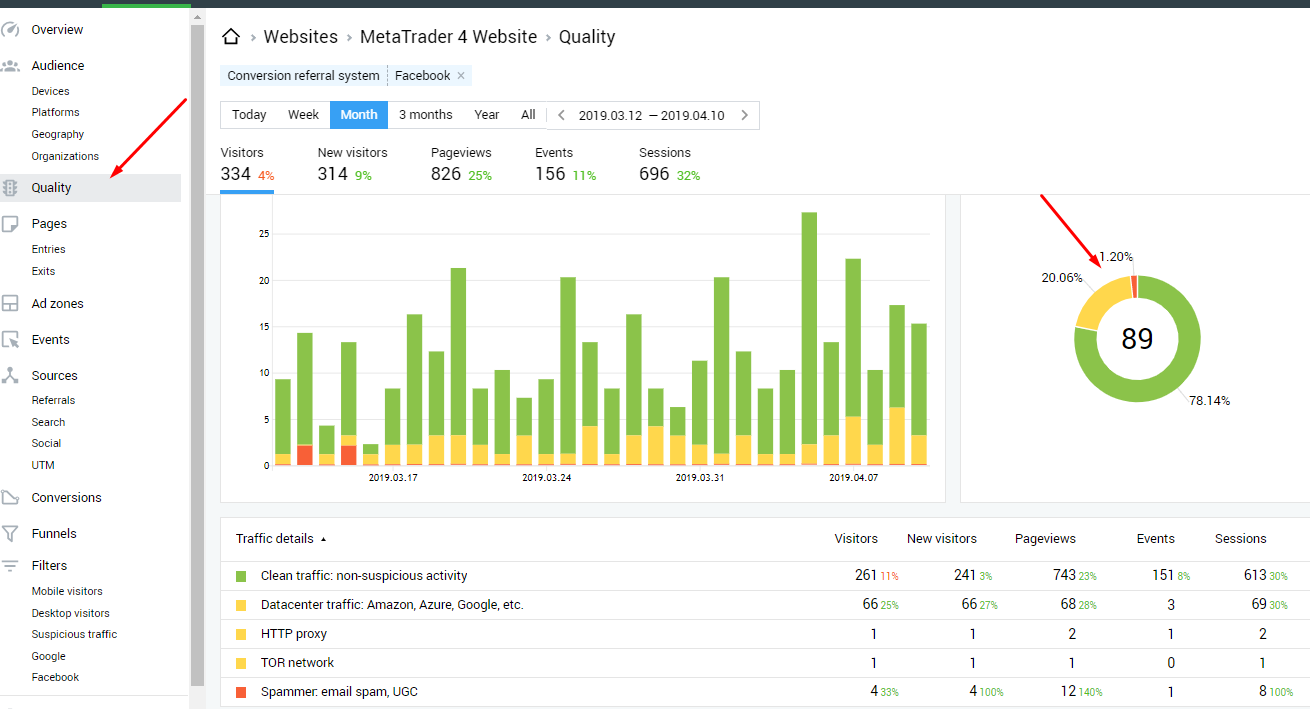The width and height of the screenshot is (1310, 709).
Task: Apply the Desktop visitors filter
Action: [x=70, y=613]
